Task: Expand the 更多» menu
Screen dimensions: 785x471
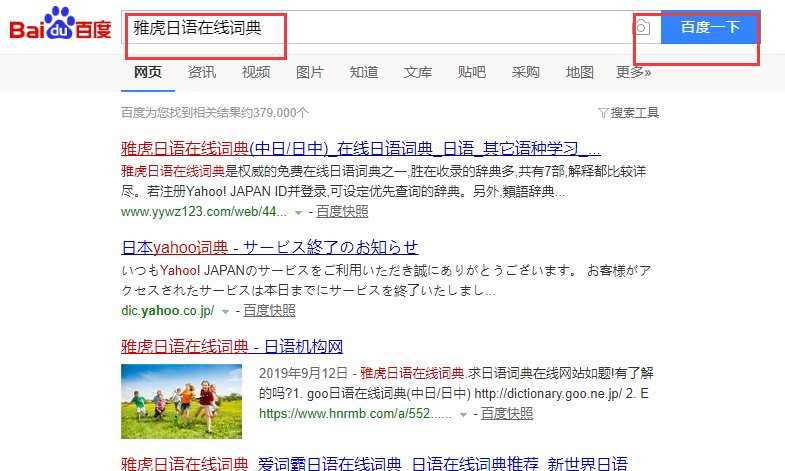Action: (x=633, y=72)
